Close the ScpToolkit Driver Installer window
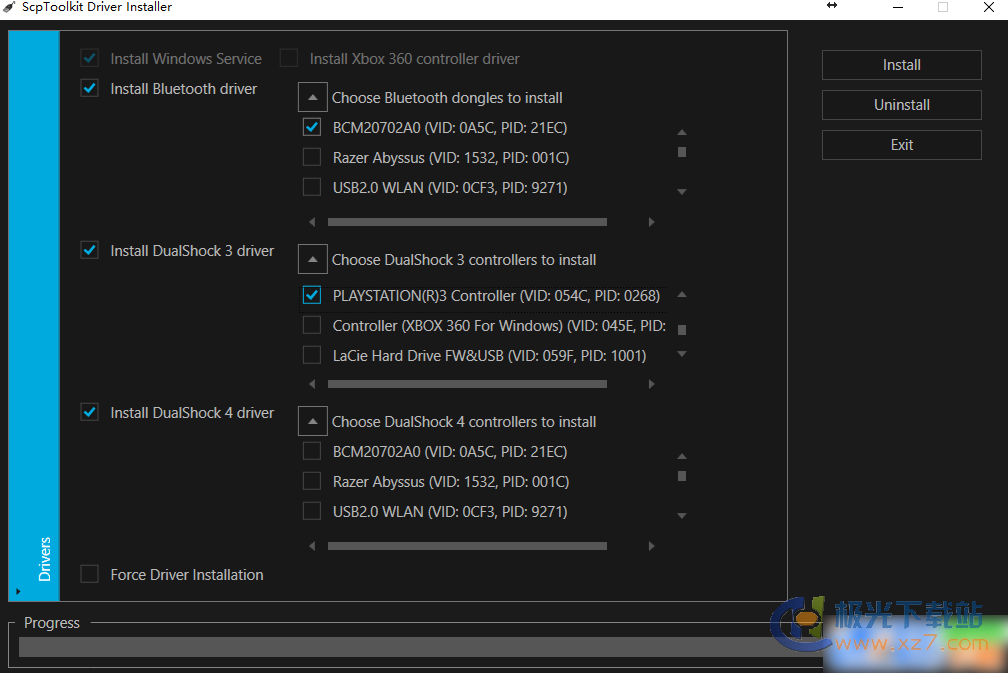1008x673 pixels. tap(989, 7)
